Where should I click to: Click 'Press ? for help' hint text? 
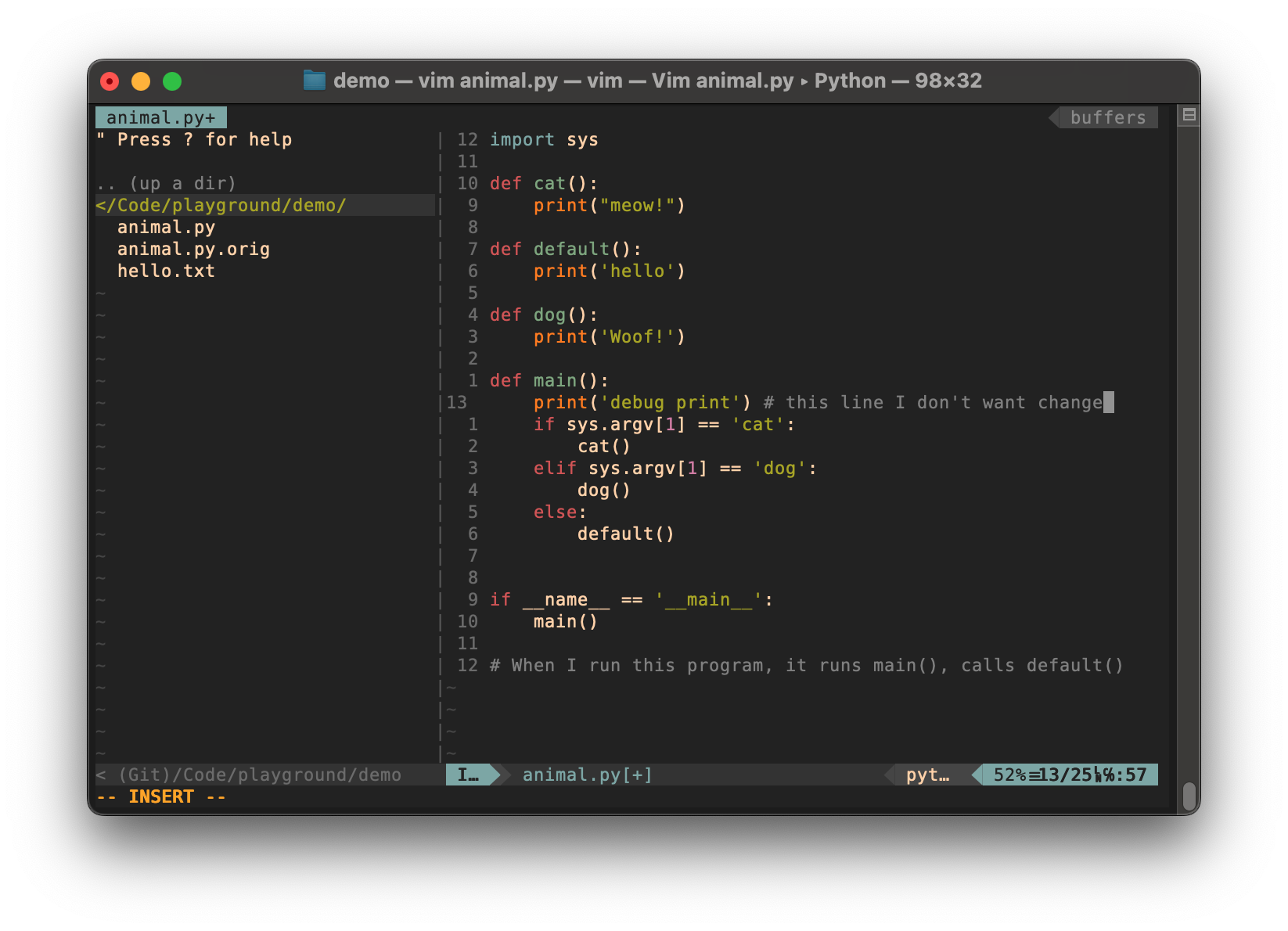tap(195, 139)
